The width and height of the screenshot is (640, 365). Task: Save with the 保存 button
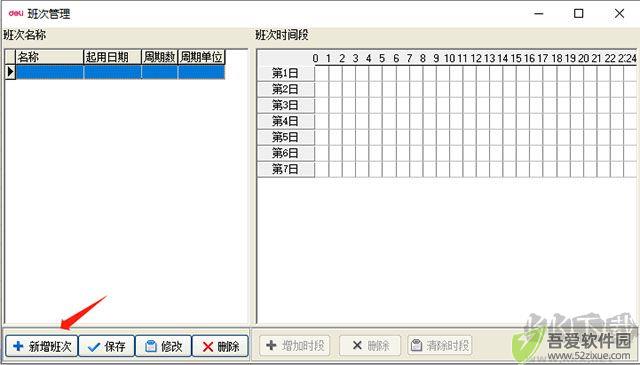[107, 346]
